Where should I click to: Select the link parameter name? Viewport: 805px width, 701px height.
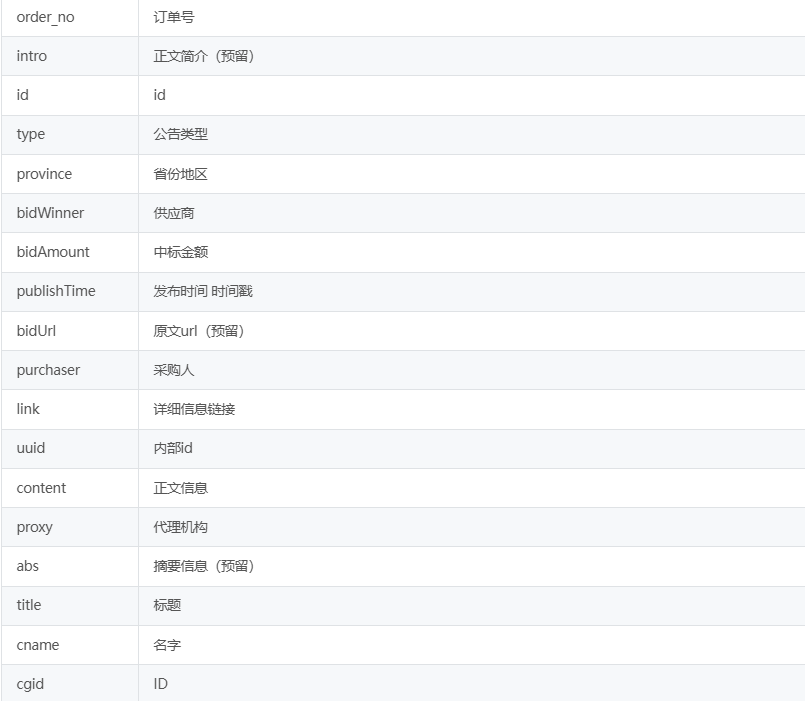(28, 409)
